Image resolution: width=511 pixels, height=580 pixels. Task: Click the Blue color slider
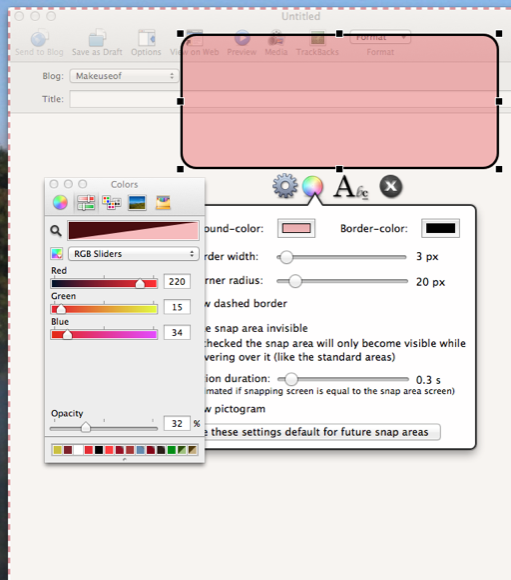104,334
